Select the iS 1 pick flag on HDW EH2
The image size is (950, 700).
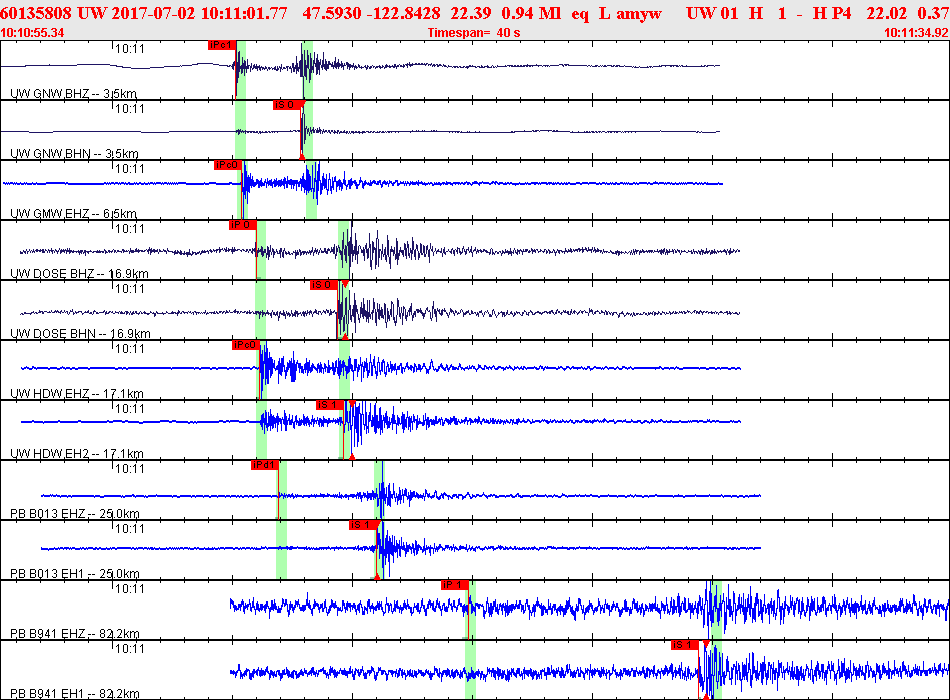tap(330, 405)
